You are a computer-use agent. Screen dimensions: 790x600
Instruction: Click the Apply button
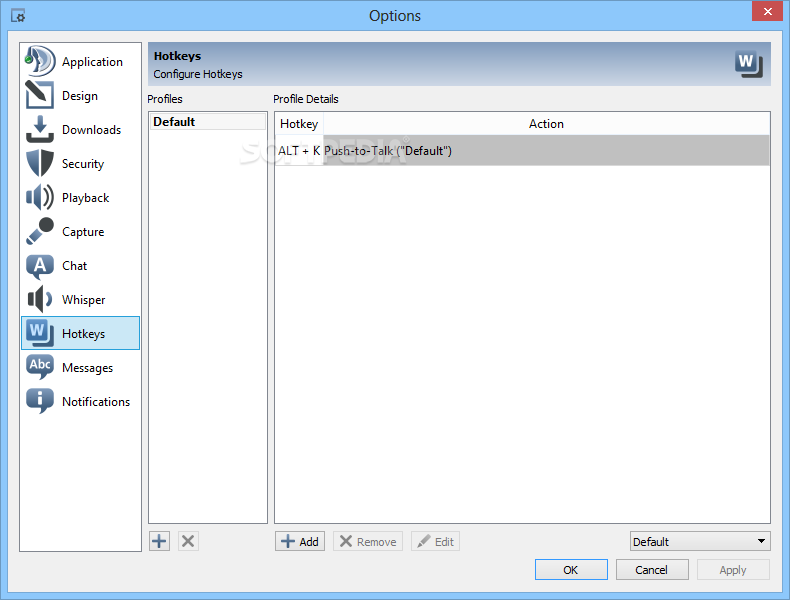[733, 569]
